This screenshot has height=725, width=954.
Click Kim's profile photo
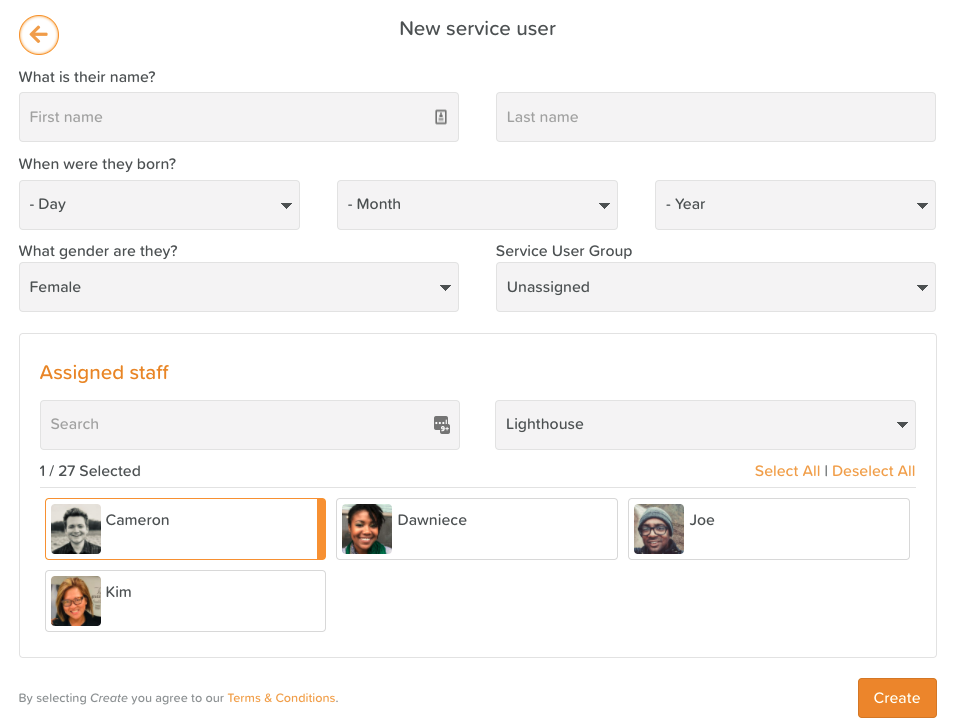point(76,601)
